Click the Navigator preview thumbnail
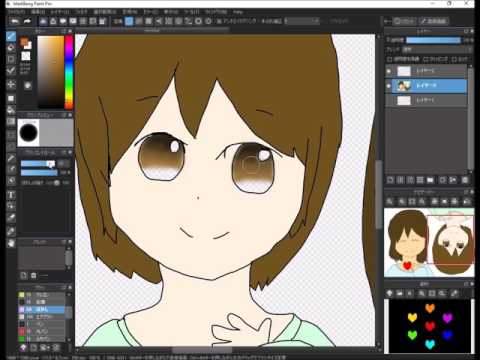The height and width of the screenshot is (360, 480). (429, 242)
